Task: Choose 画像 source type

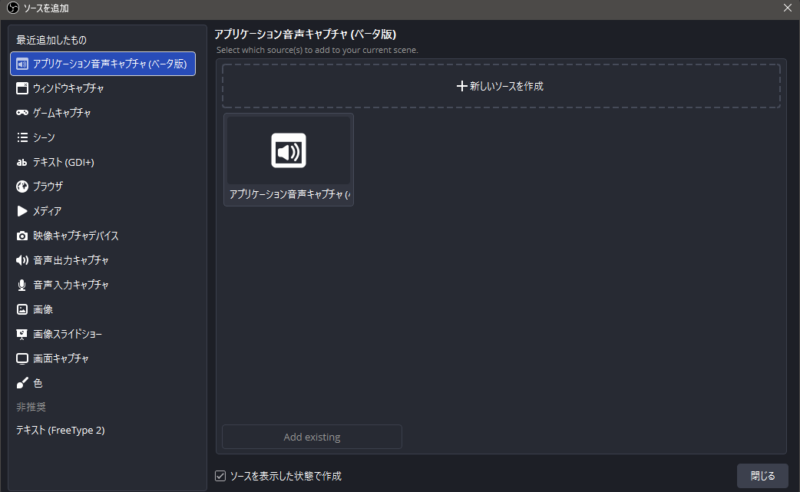Action: pos(103,309)
